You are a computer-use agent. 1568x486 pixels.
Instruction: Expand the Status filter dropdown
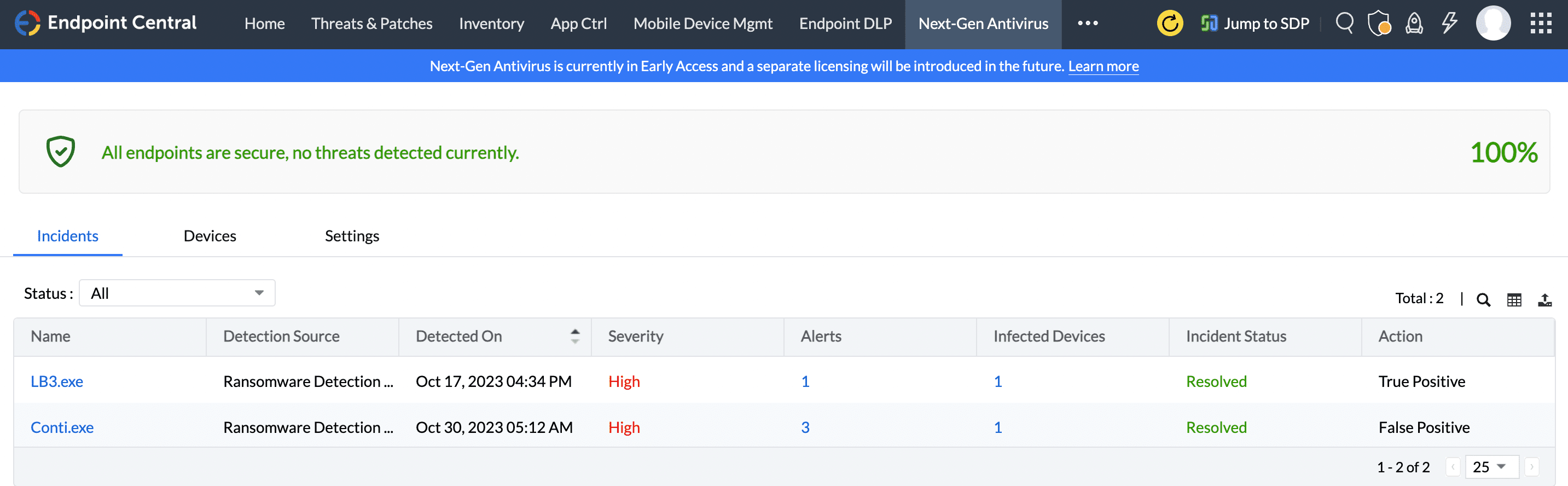[177, 293]
